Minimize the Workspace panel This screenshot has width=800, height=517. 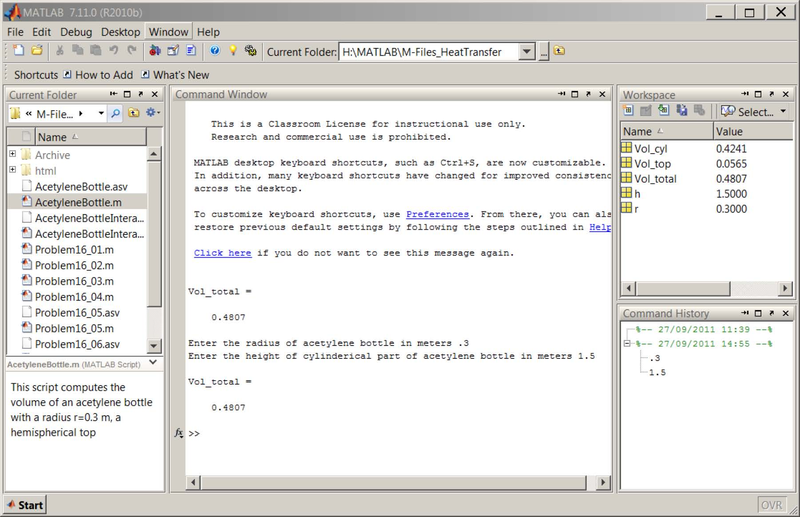(x=745, y=94)
